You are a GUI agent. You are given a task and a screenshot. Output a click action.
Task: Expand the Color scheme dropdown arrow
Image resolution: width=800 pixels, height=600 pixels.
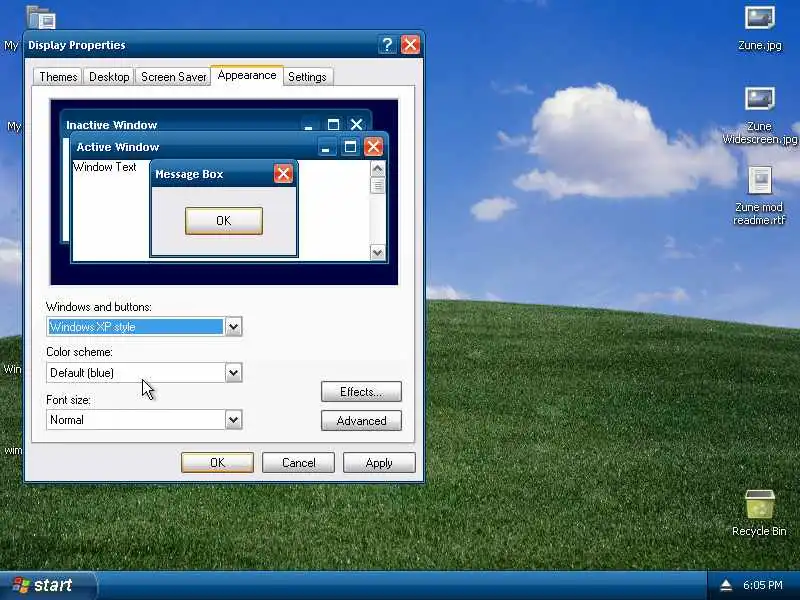pyautogui.click(x=234, y=373)
